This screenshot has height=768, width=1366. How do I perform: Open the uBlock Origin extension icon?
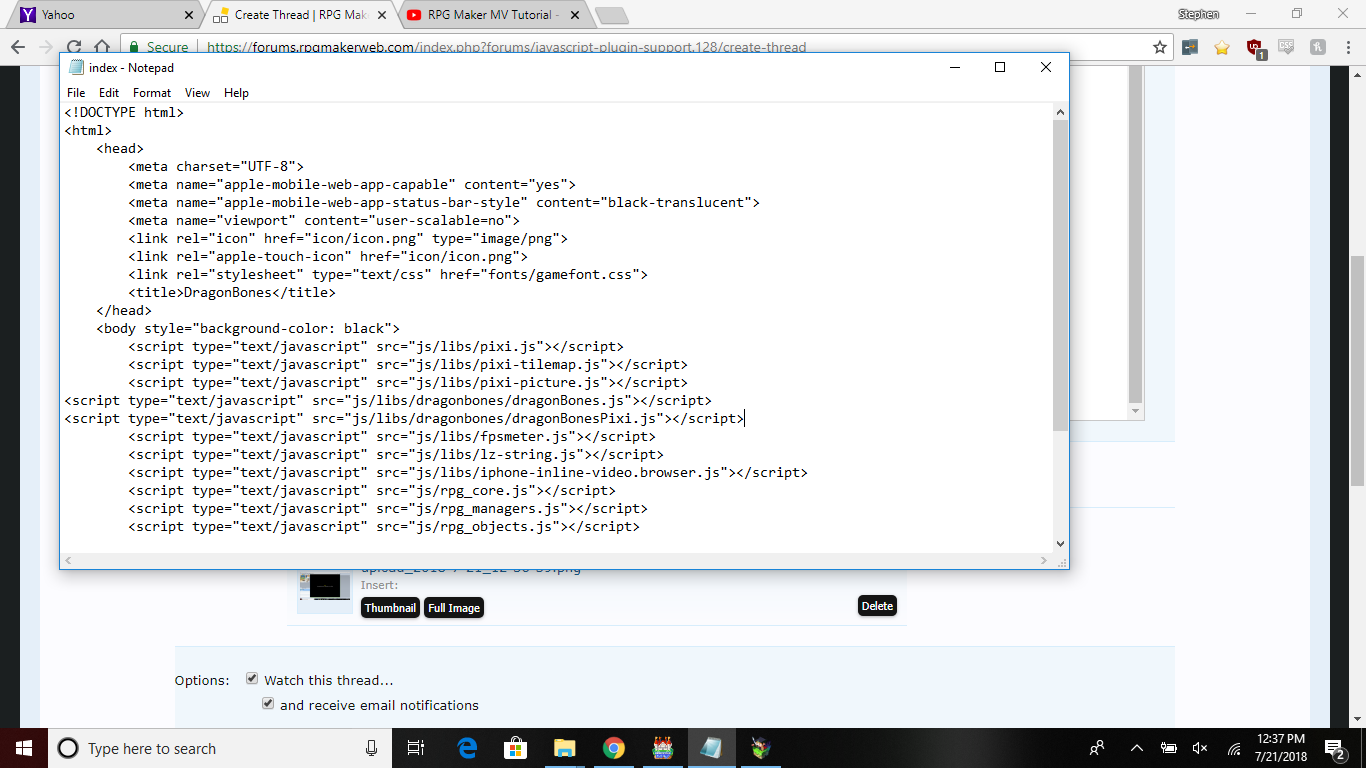[1254, 47]
